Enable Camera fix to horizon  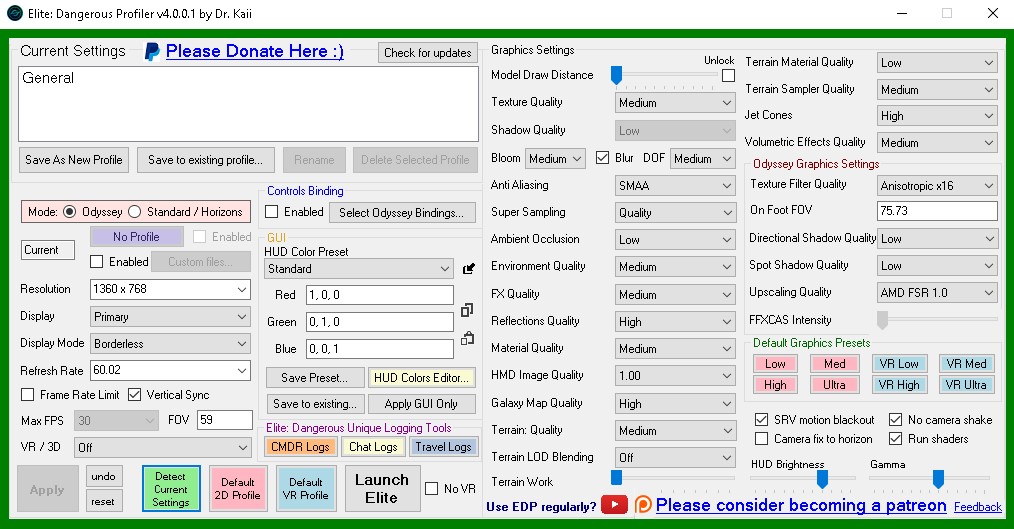pyautogui.click(x=762, y=438)
